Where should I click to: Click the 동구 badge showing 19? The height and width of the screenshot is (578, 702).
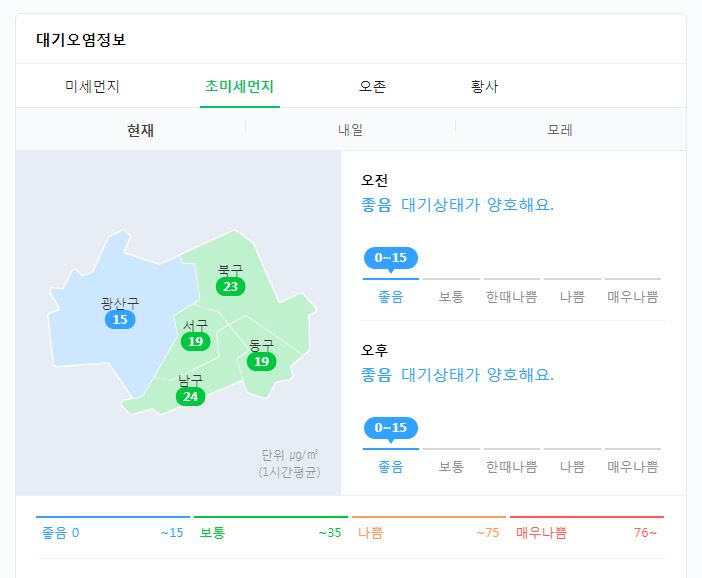pos(261,361)
